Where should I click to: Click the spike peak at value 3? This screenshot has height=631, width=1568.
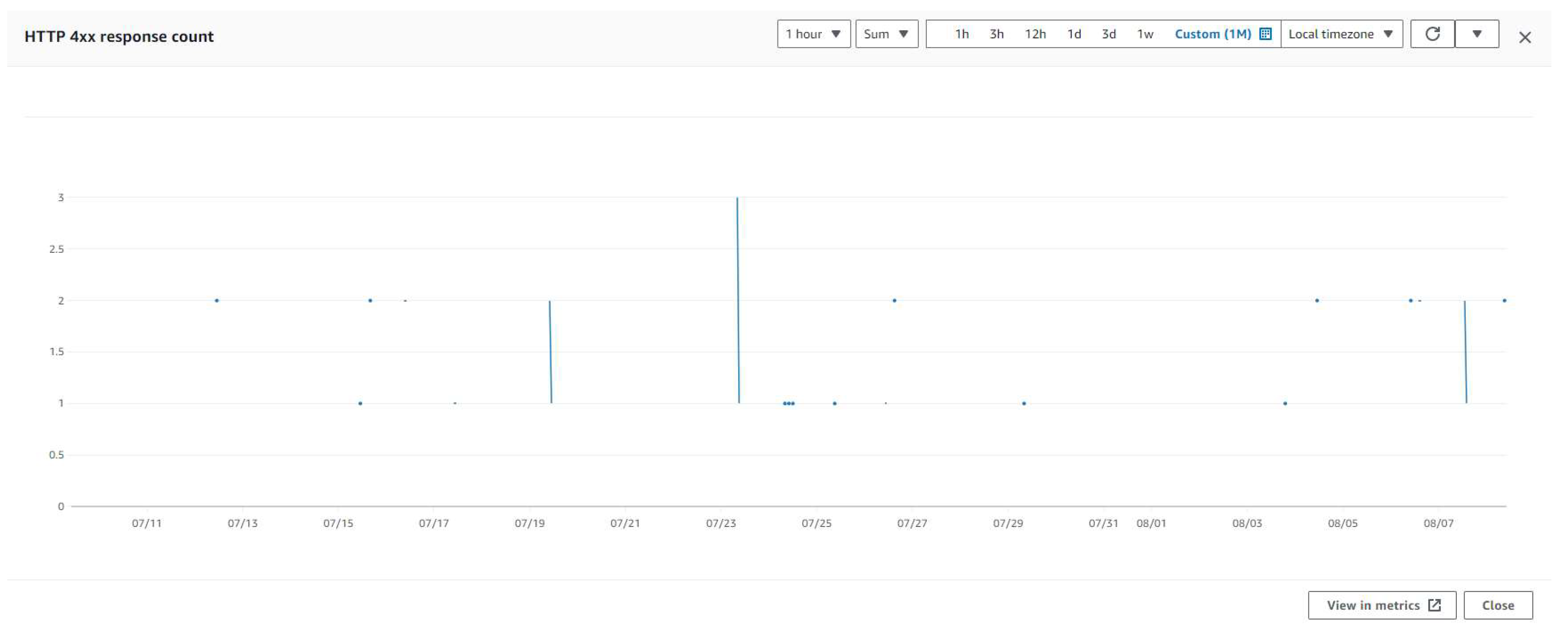[x=737, y=199]
